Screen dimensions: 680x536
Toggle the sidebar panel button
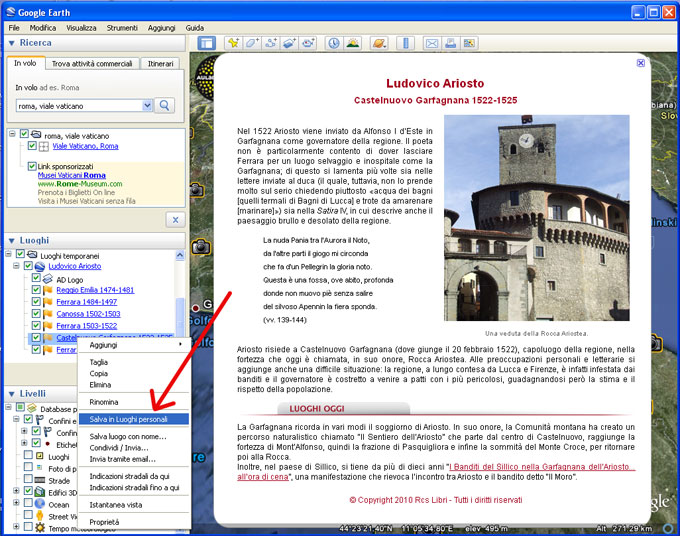tap(206, 43)
